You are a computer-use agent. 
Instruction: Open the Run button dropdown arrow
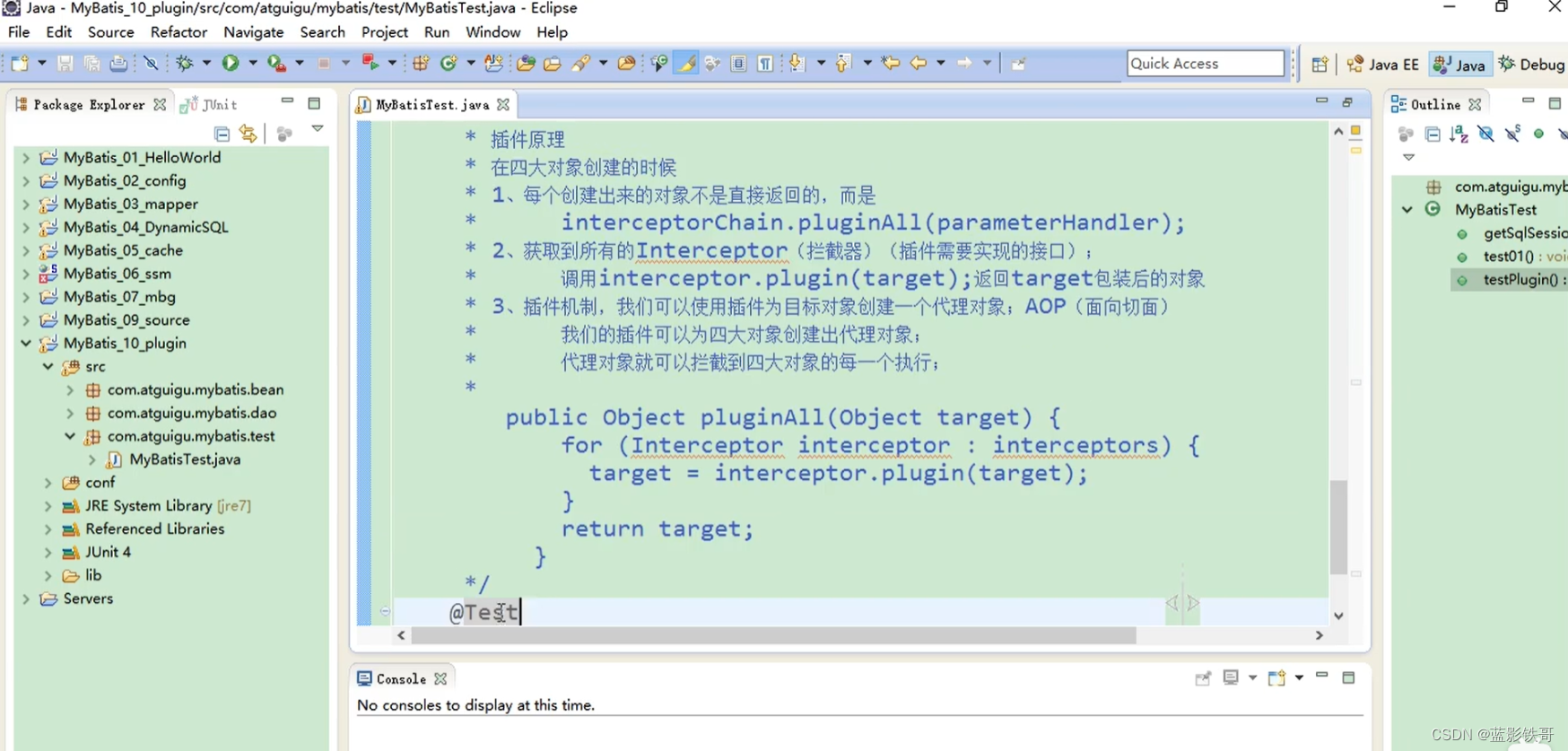tap(252, 63)
